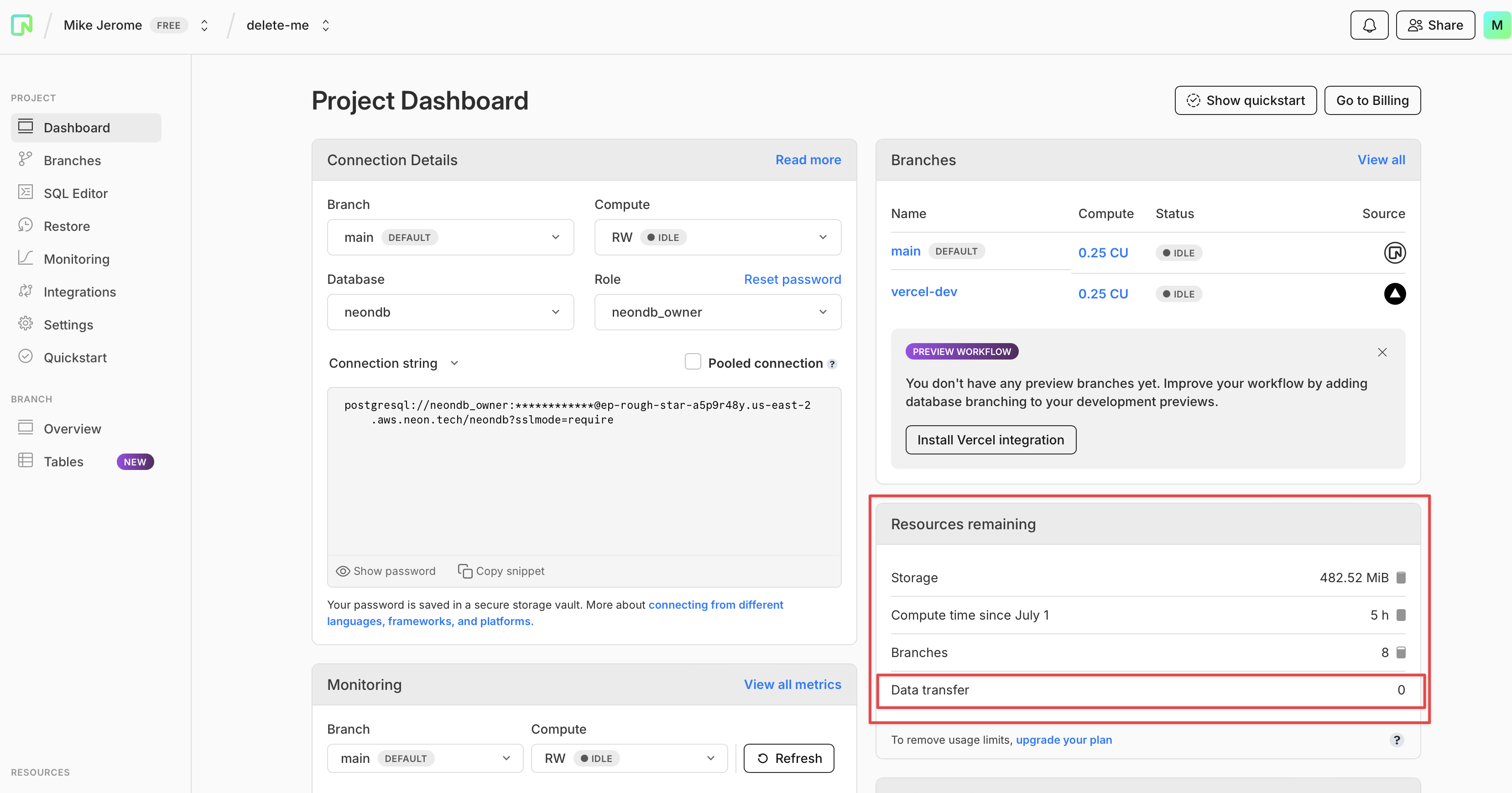The width and height of the screenshot is (1512, 793).
Task: Click Install Vercel integration button
Action: tap(990, 440)
